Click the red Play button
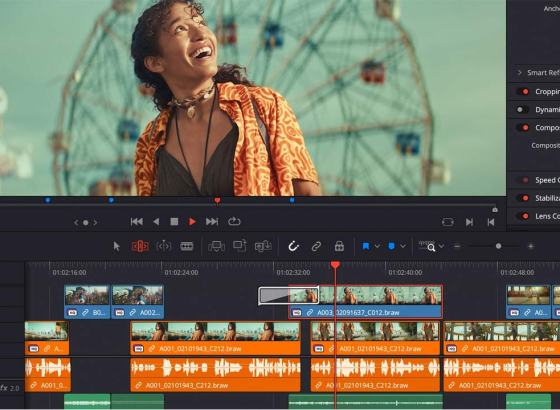Screen dimensions: 560x410 [192, 222]
